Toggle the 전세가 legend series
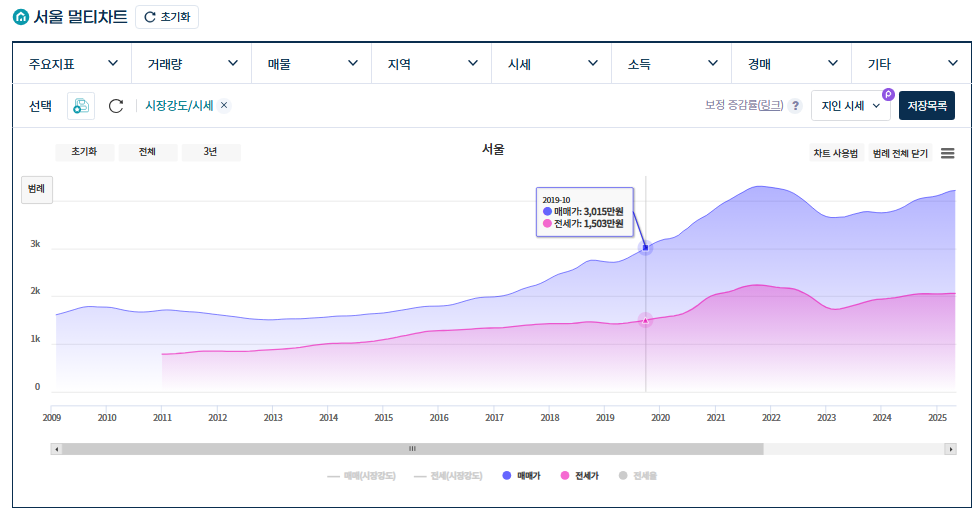The width and height of the screenshot is (980, 515). [579, 476]
